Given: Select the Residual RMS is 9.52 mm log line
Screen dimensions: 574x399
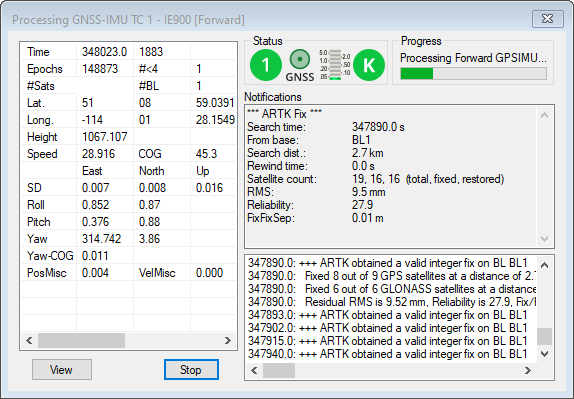Looking at the screenshot, I should coord(392,302).
